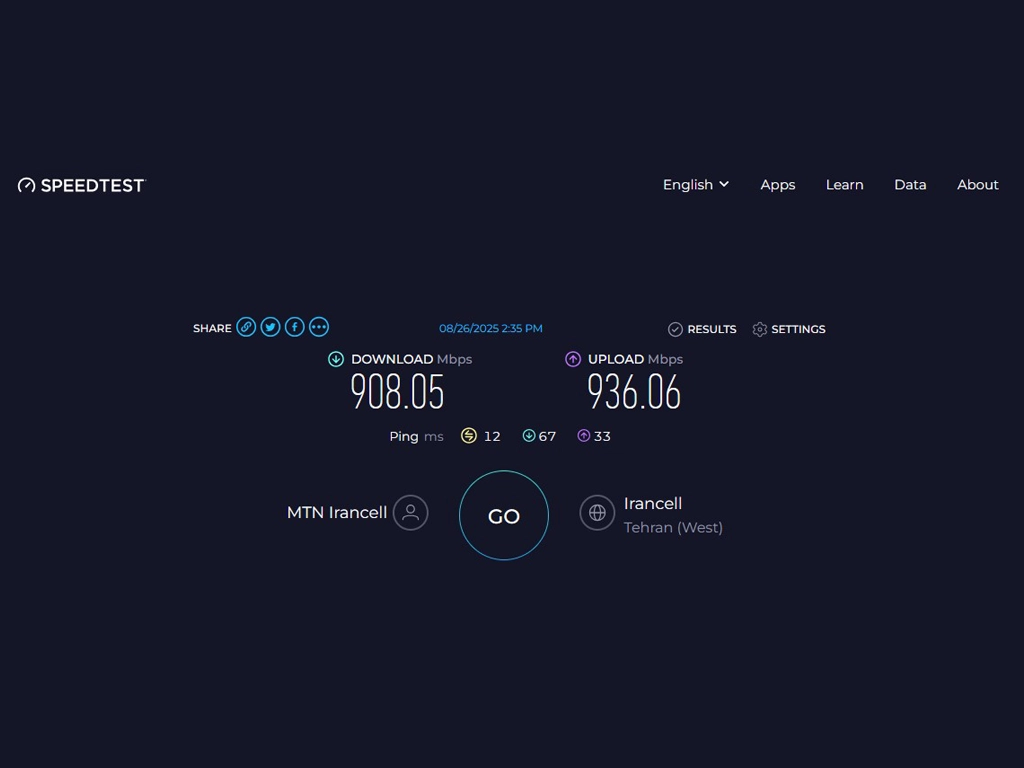The image size is (1024, 768).
Task: Open the About page link
Action: (977, 185)
